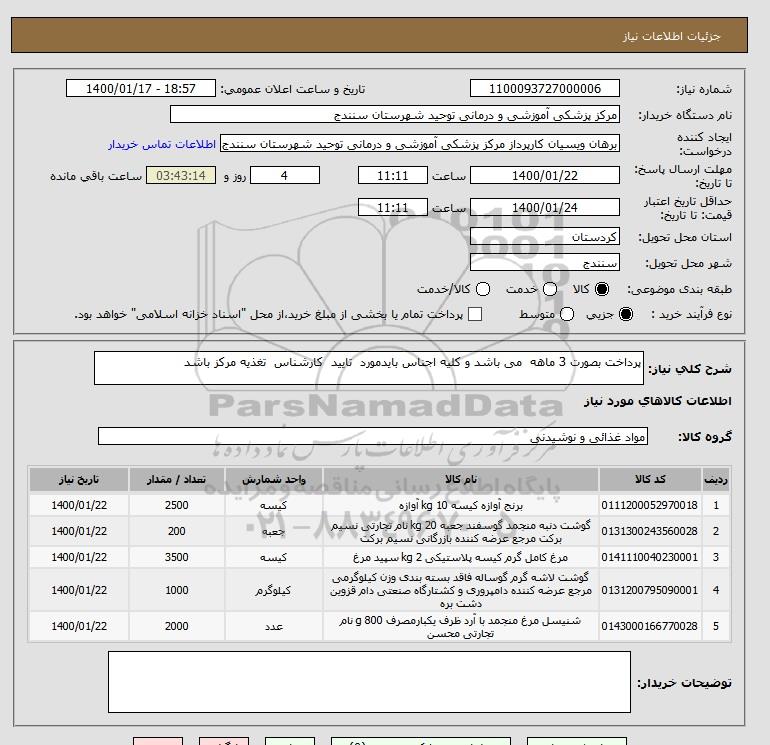Click the quantity cell 3500
The image size is (770, 745).
point(177,557)
